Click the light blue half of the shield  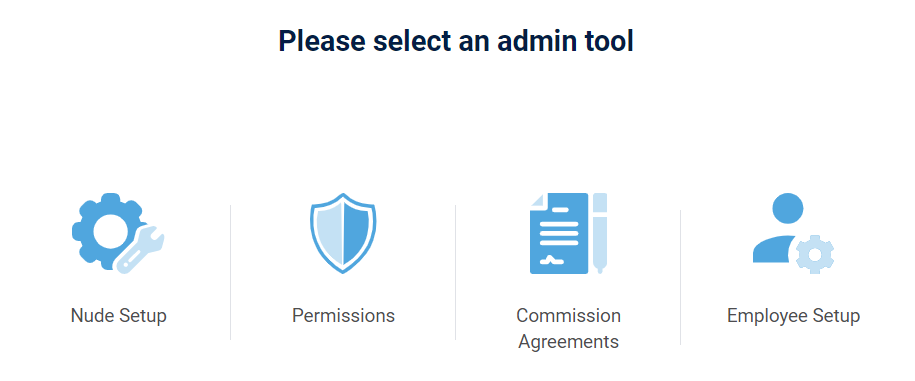coord(329,232)
